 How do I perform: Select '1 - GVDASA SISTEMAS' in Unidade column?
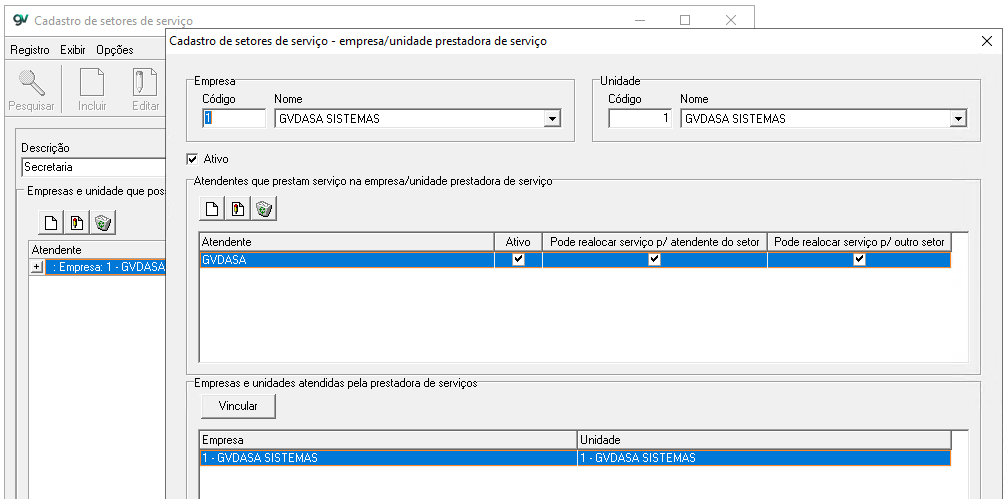pos(764,458)
